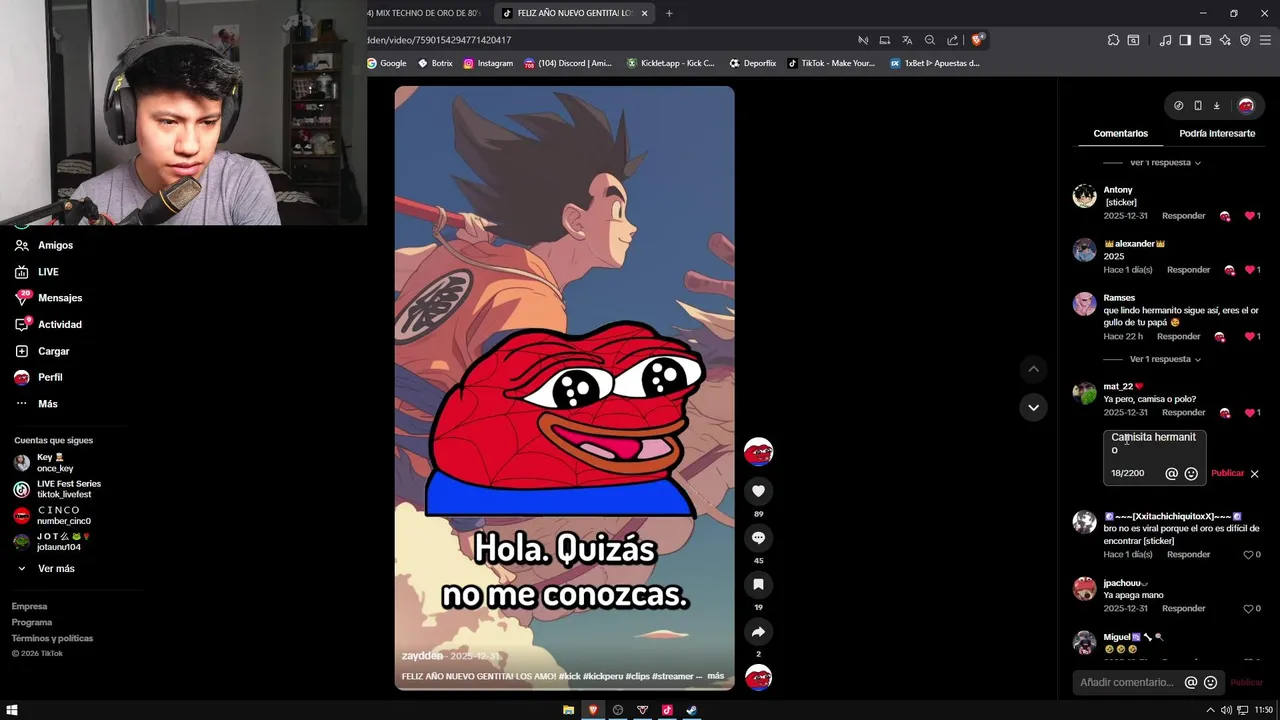Open Leo AI sparkle icon
This screenshot has width=1280, height=720.
pyautogui.click(x=1225, y=40)
